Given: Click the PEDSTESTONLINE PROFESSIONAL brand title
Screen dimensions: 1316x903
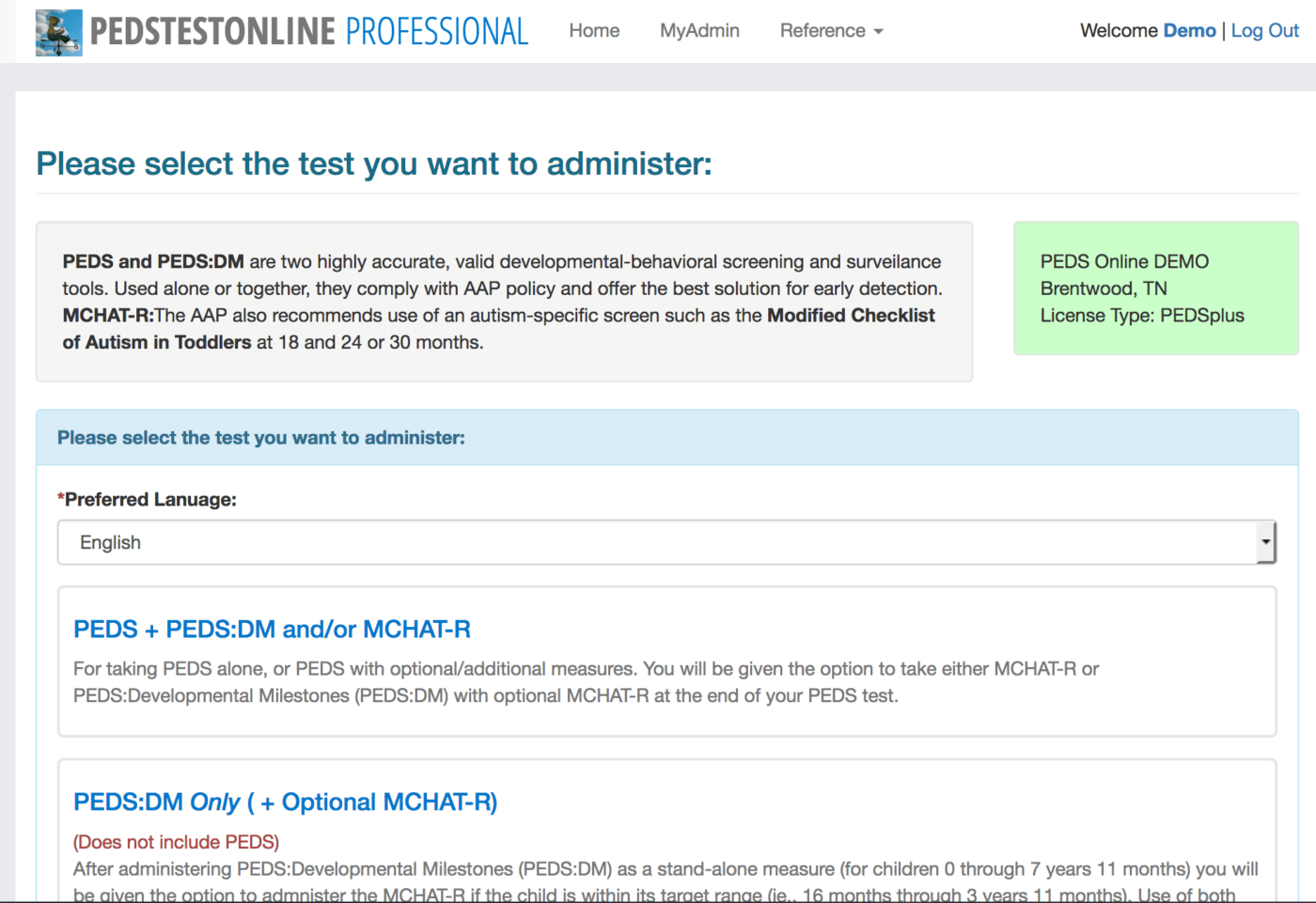Looking at the screenshot, I should pyautogui.click(x=308, y=32).
